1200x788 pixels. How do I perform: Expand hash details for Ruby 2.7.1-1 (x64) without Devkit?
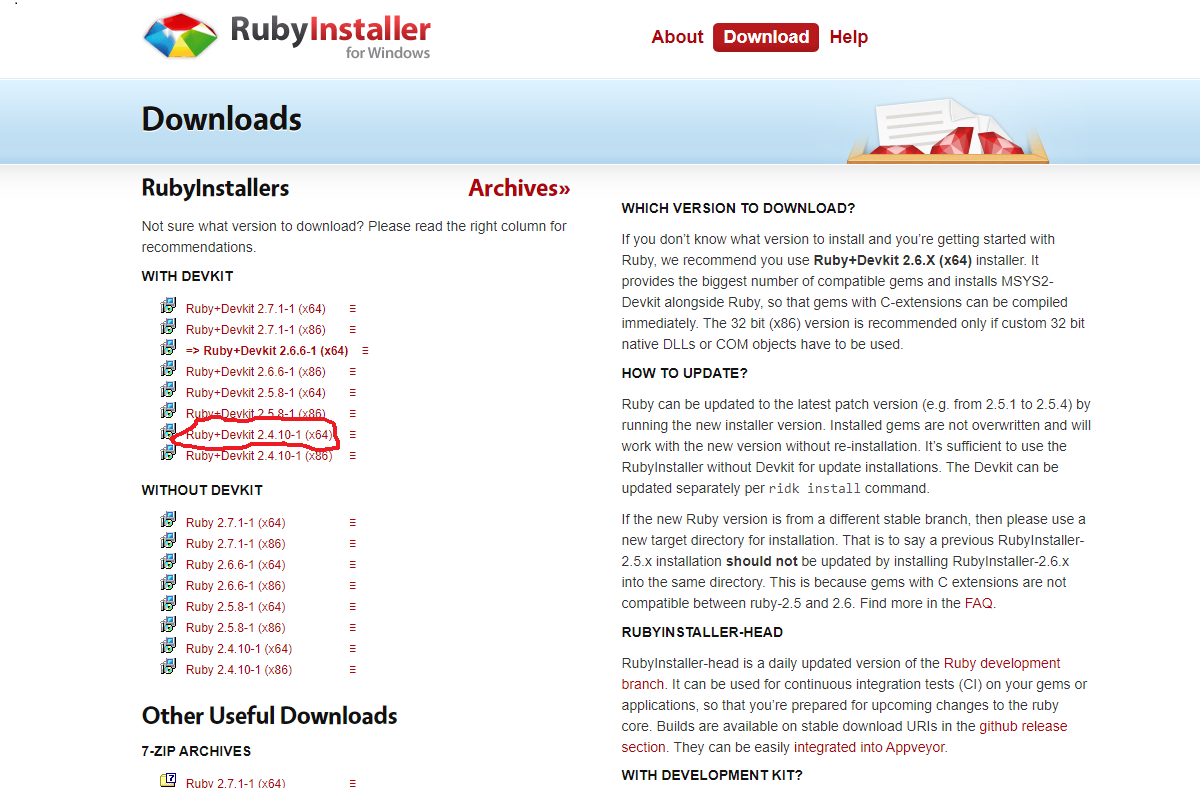352,523
